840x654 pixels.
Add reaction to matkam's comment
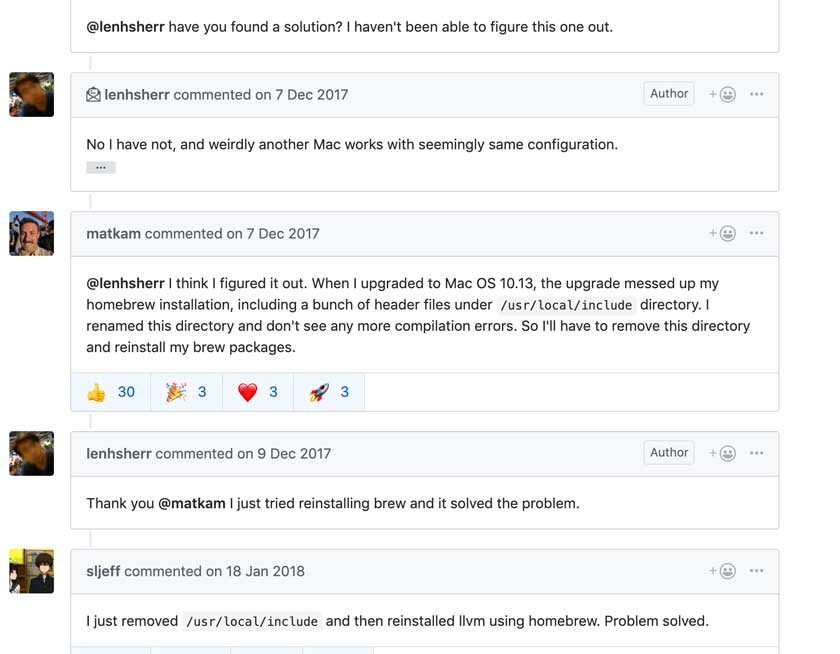tap(722, 234)
